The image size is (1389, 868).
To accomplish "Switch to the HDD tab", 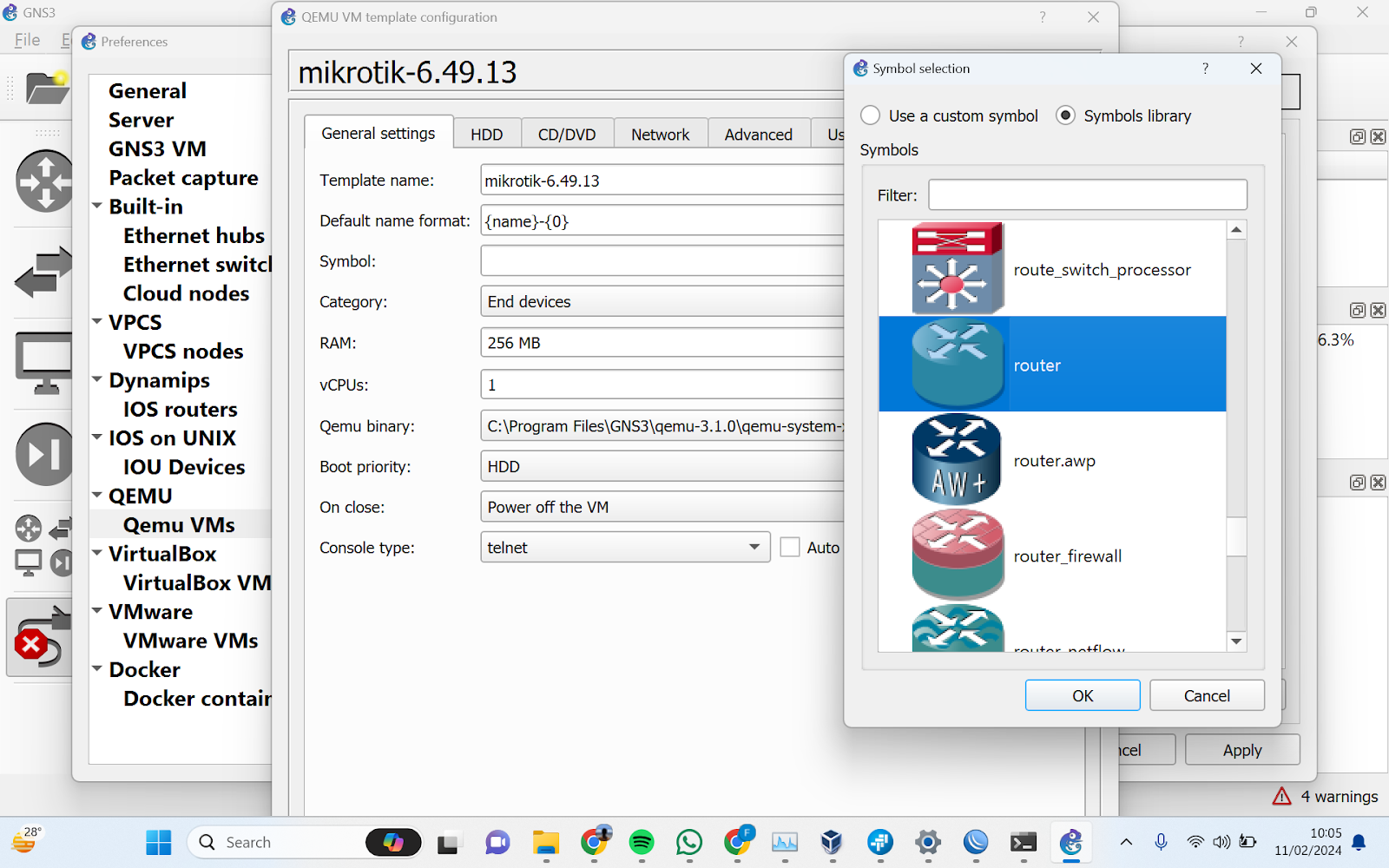I will click(487, 135).
